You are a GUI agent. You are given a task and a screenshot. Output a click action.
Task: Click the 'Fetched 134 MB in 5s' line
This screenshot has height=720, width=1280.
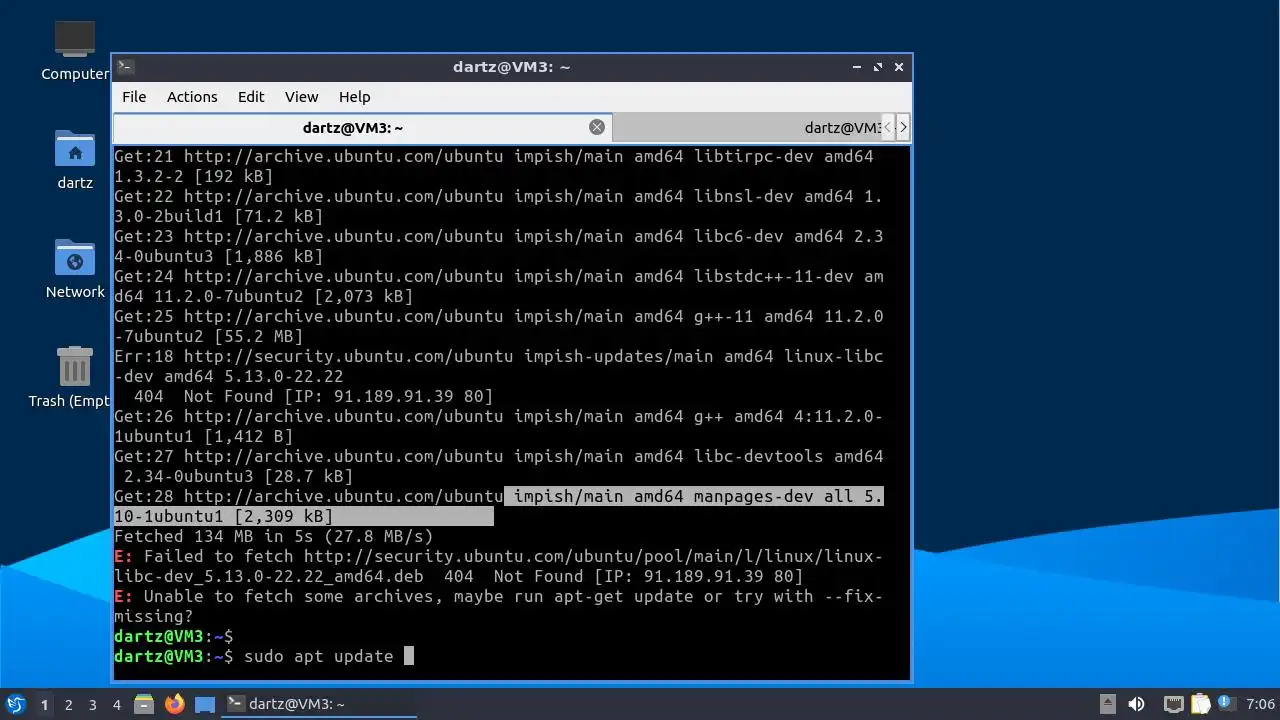click(274, 536)
